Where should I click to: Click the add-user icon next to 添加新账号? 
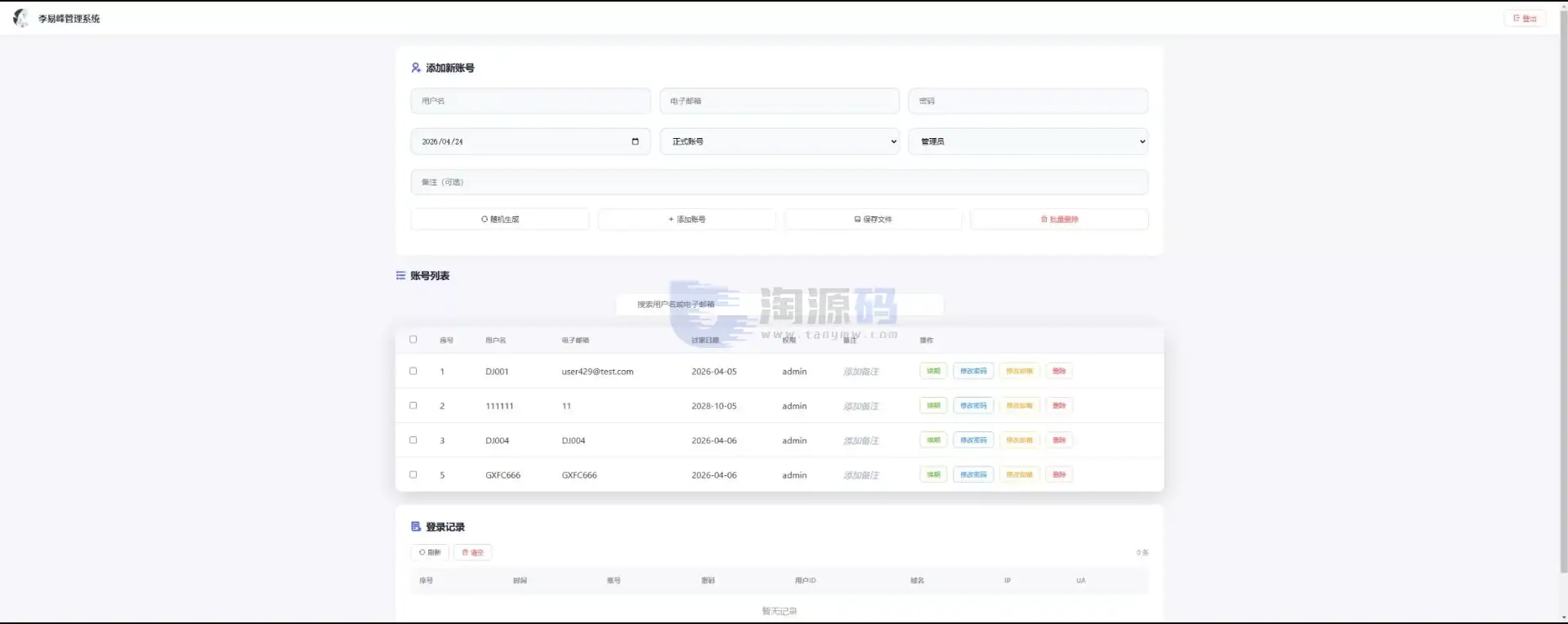click(x=416, y=68)
